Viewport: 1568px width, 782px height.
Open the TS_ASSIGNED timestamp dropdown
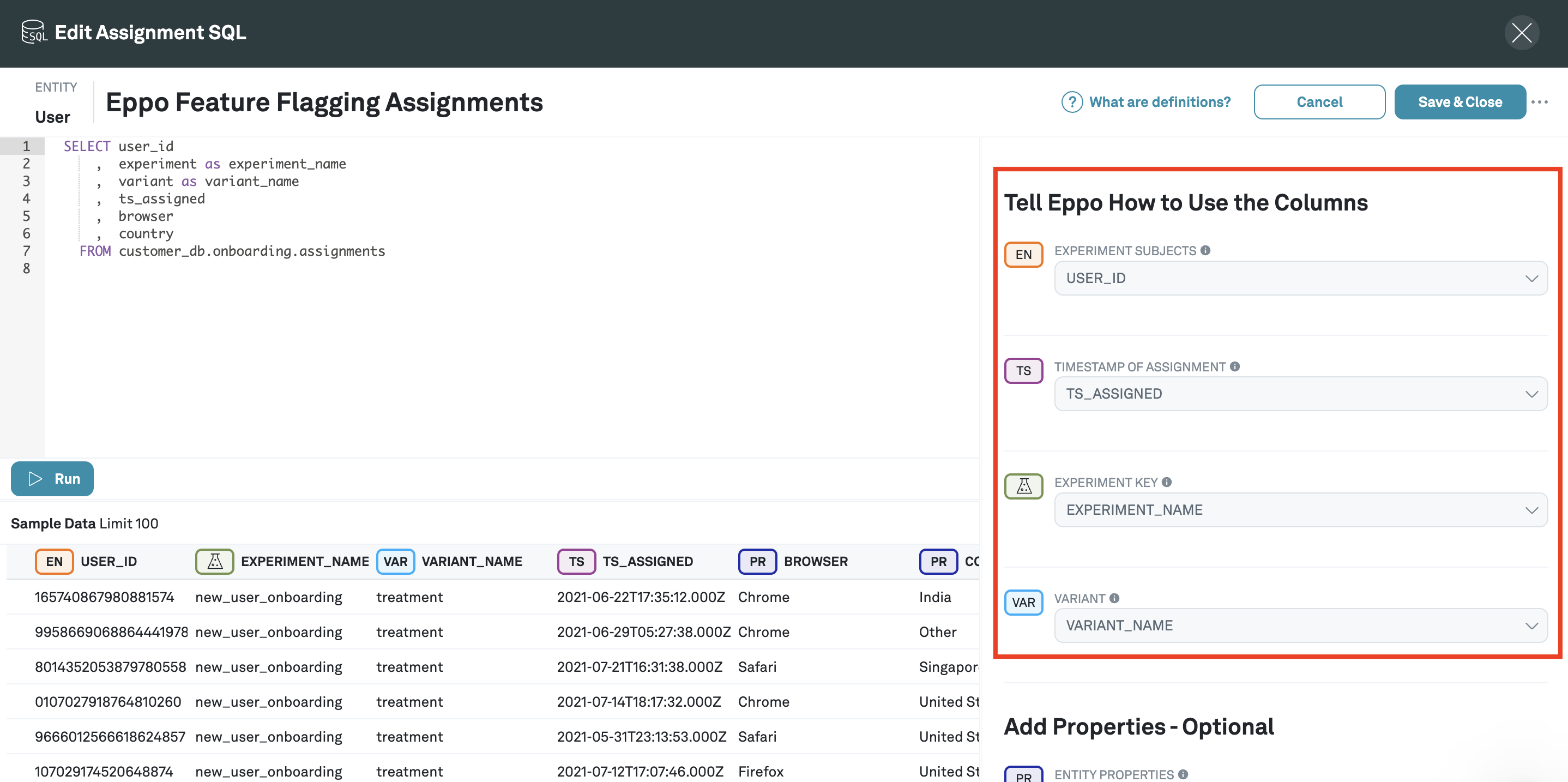[x=1300, y=393]
